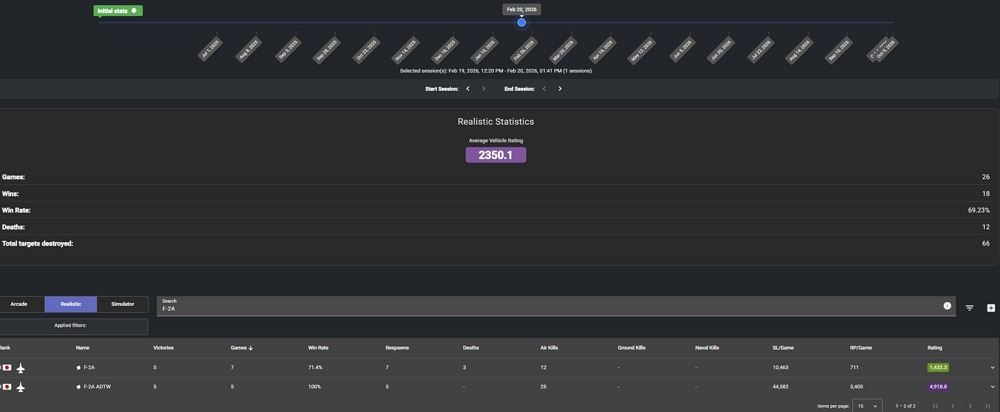Switch to Simulator mode tab

click(x=122, y=304)
